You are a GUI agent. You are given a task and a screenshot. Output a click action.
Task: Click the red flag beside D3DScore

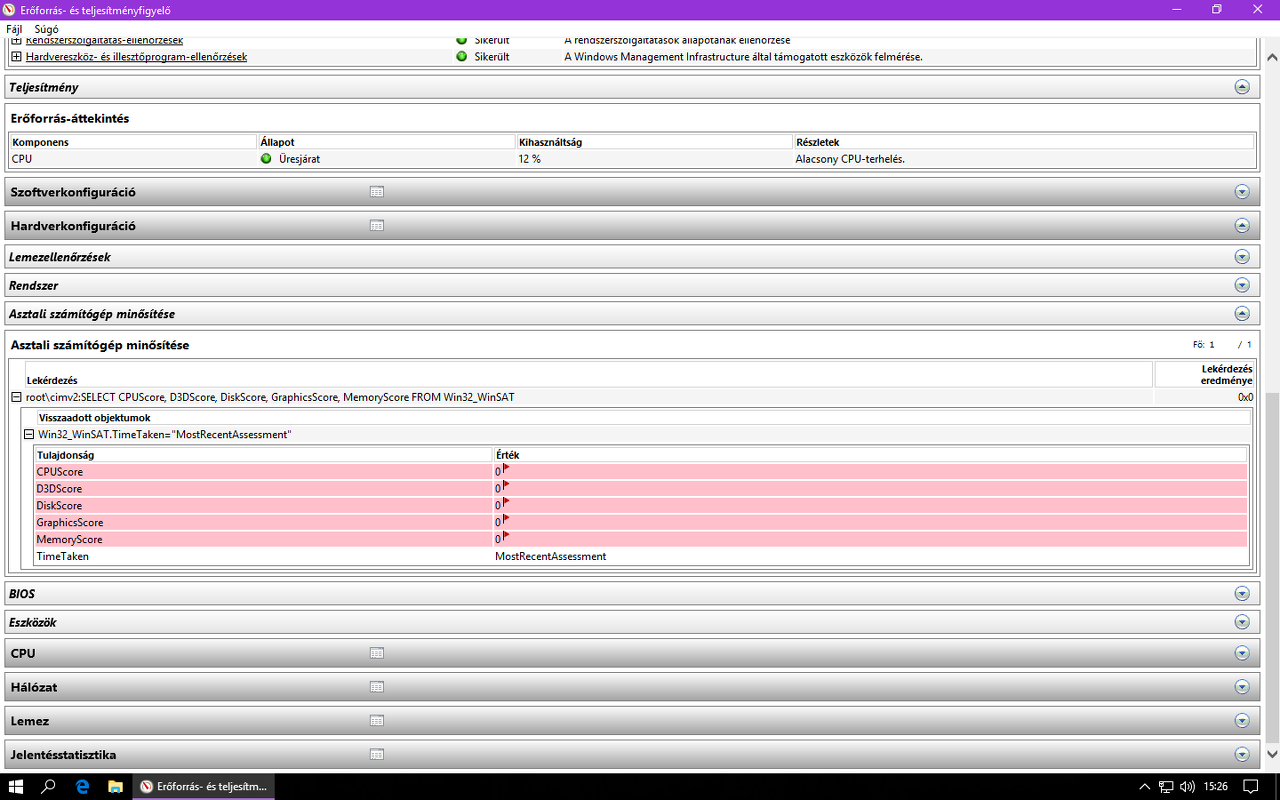[x=506, y=485]
